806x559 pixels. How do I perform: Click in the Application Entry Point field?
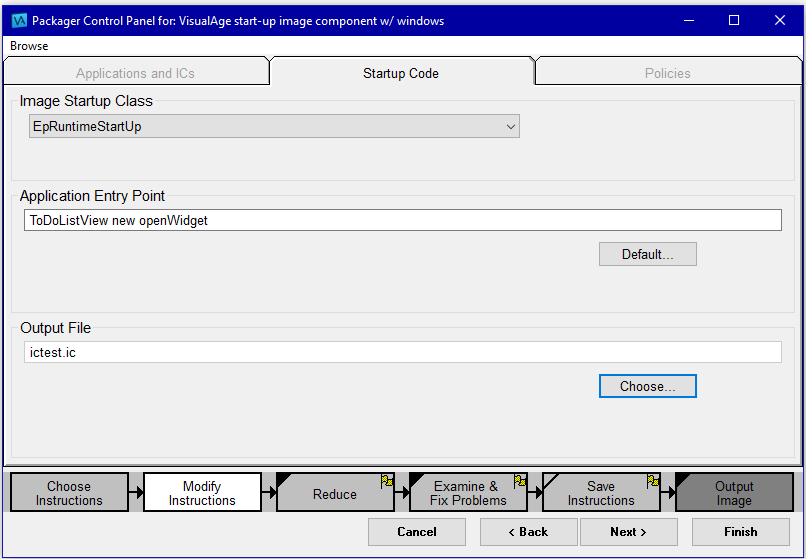(x=402, y=220)
